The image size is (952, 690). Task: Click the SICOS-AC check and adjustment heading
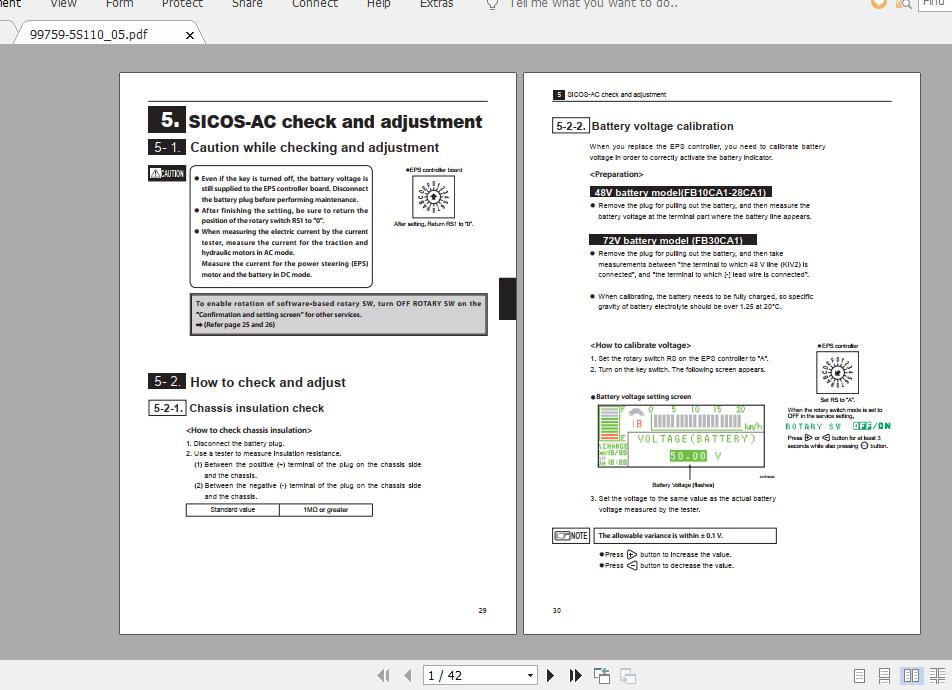335,121
